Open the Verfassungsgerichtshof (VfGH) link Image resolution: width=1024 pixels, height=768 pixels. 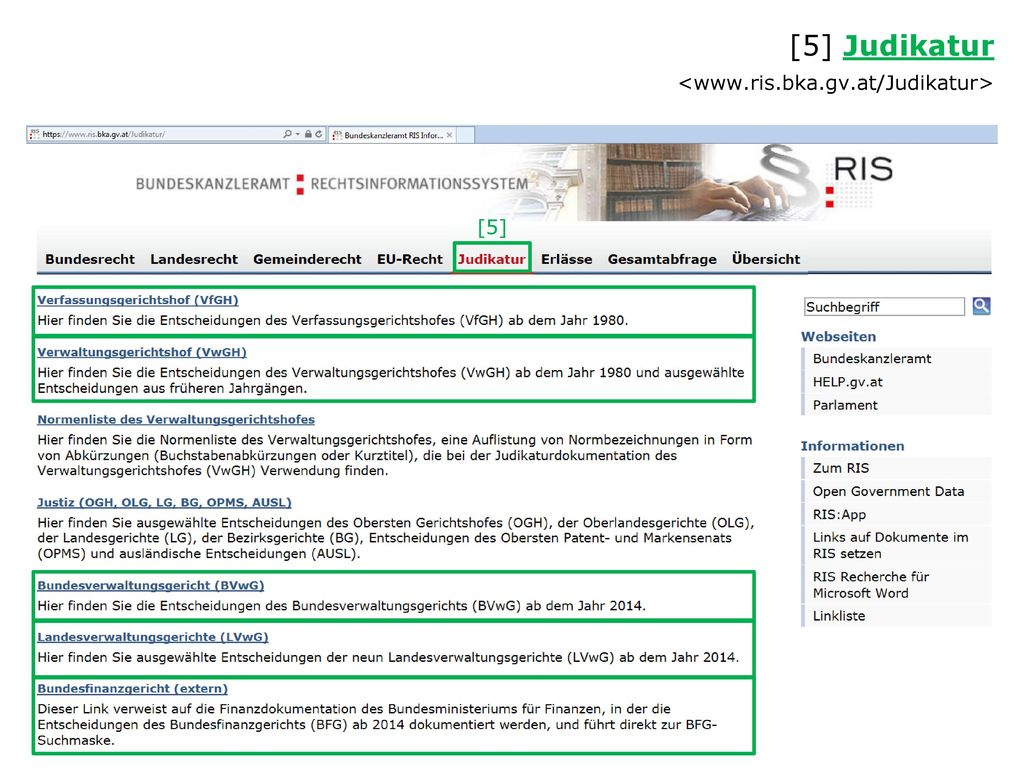[x=138, y=300]
